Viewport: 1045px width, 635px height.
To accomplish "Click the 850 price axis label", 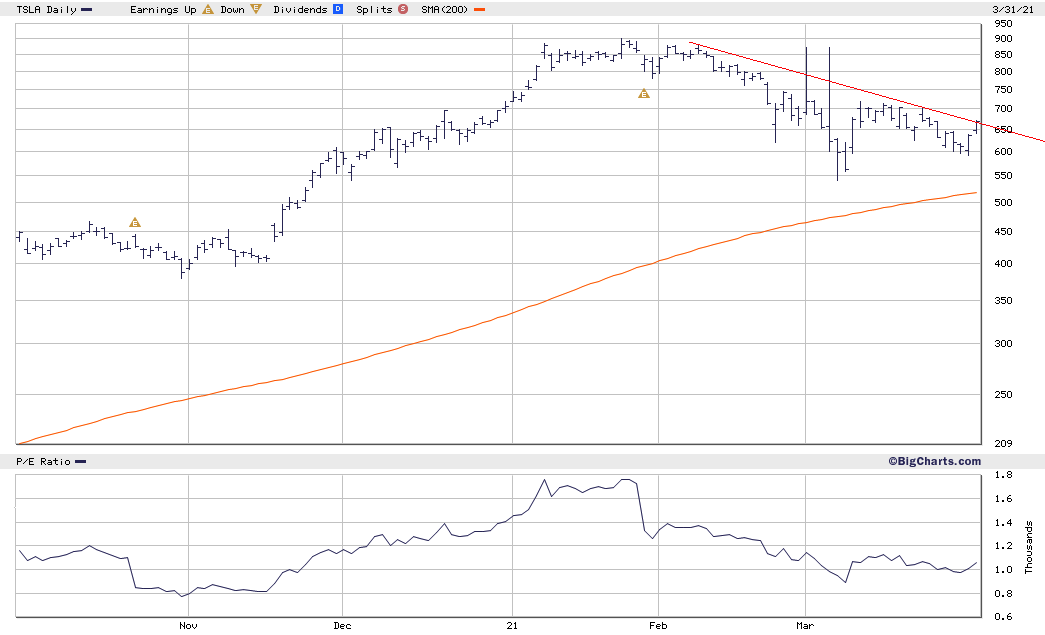I will click(1003, 55).
